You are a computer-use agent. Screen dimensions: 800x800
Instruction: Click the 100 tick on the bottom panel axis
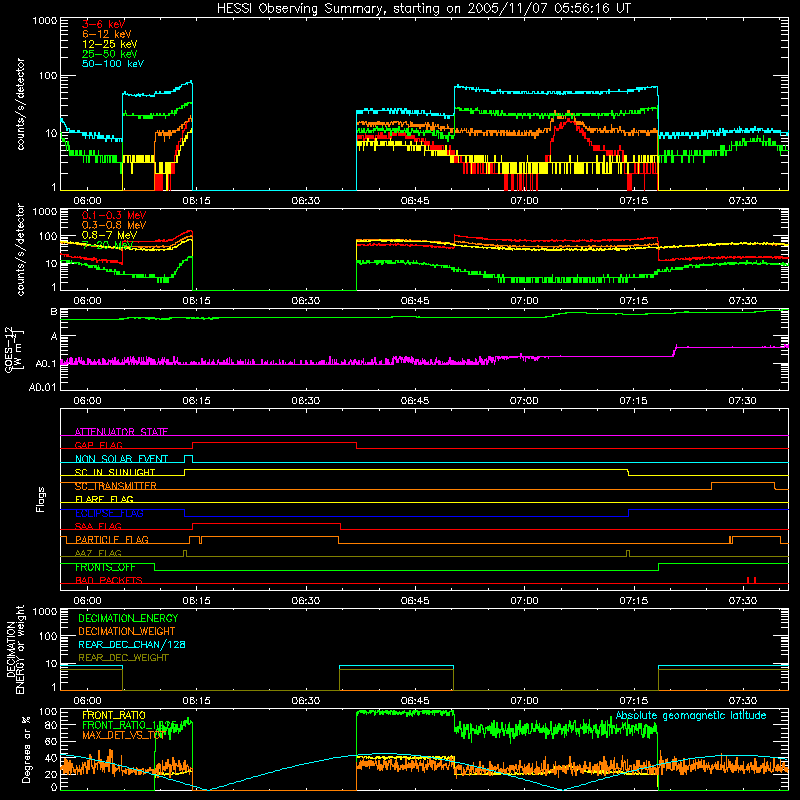pos(47,712)
